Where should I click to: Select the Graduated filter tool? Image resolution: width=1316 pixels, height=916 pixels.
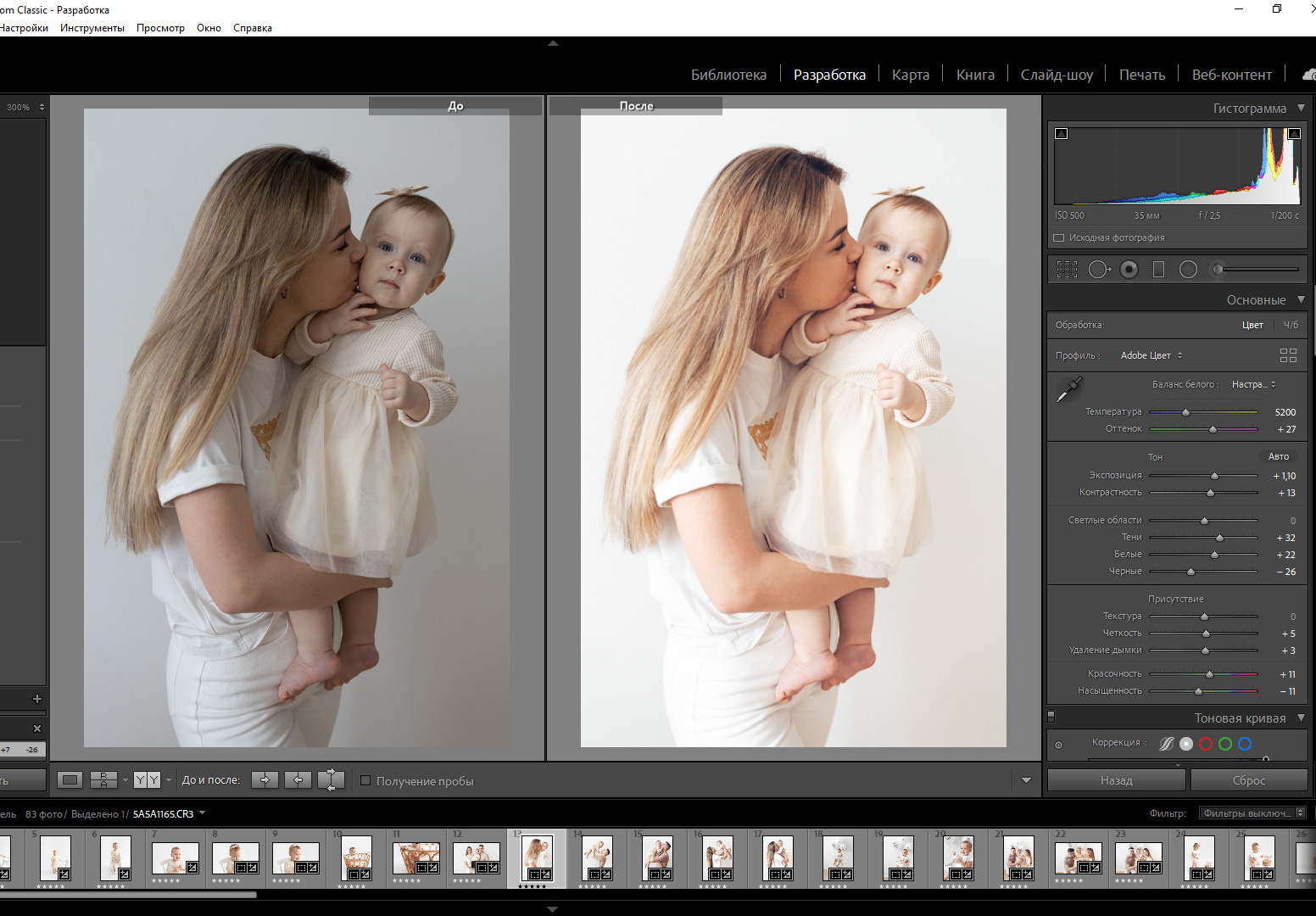pos(1158,270)
